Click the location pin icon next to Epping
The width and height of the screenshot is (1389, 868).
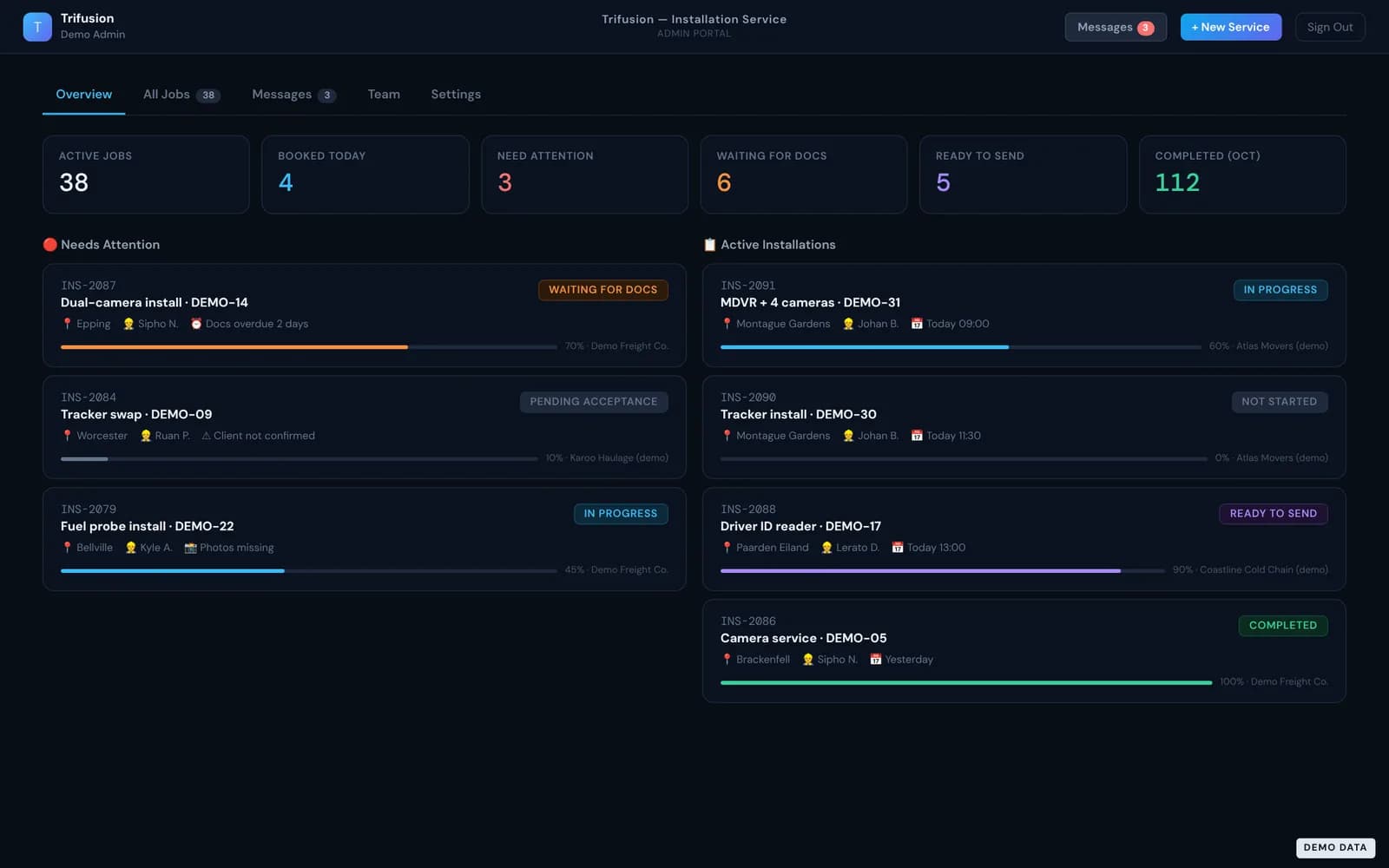(x=67, y=324)
